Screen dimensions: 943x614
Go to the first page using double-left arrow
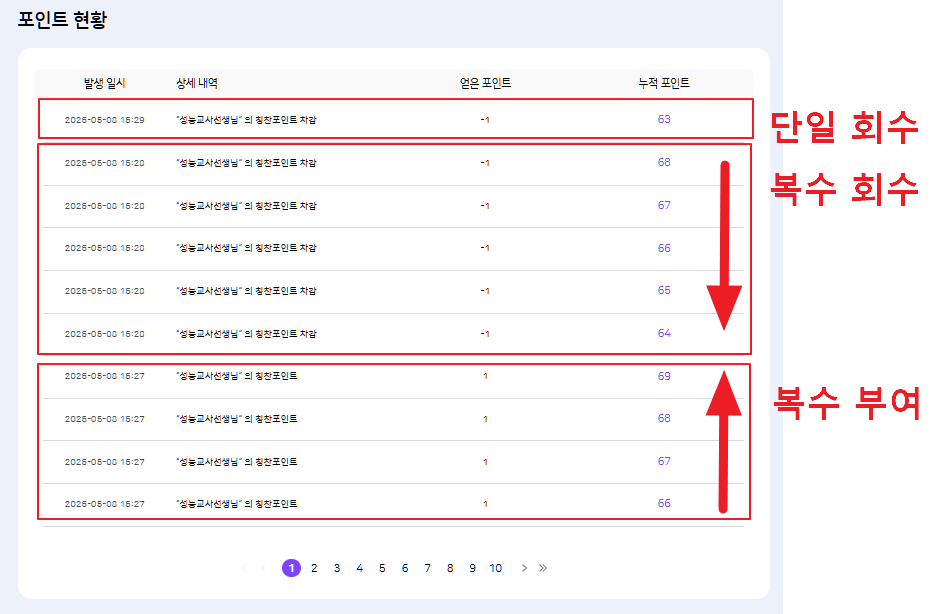(243, 568)
